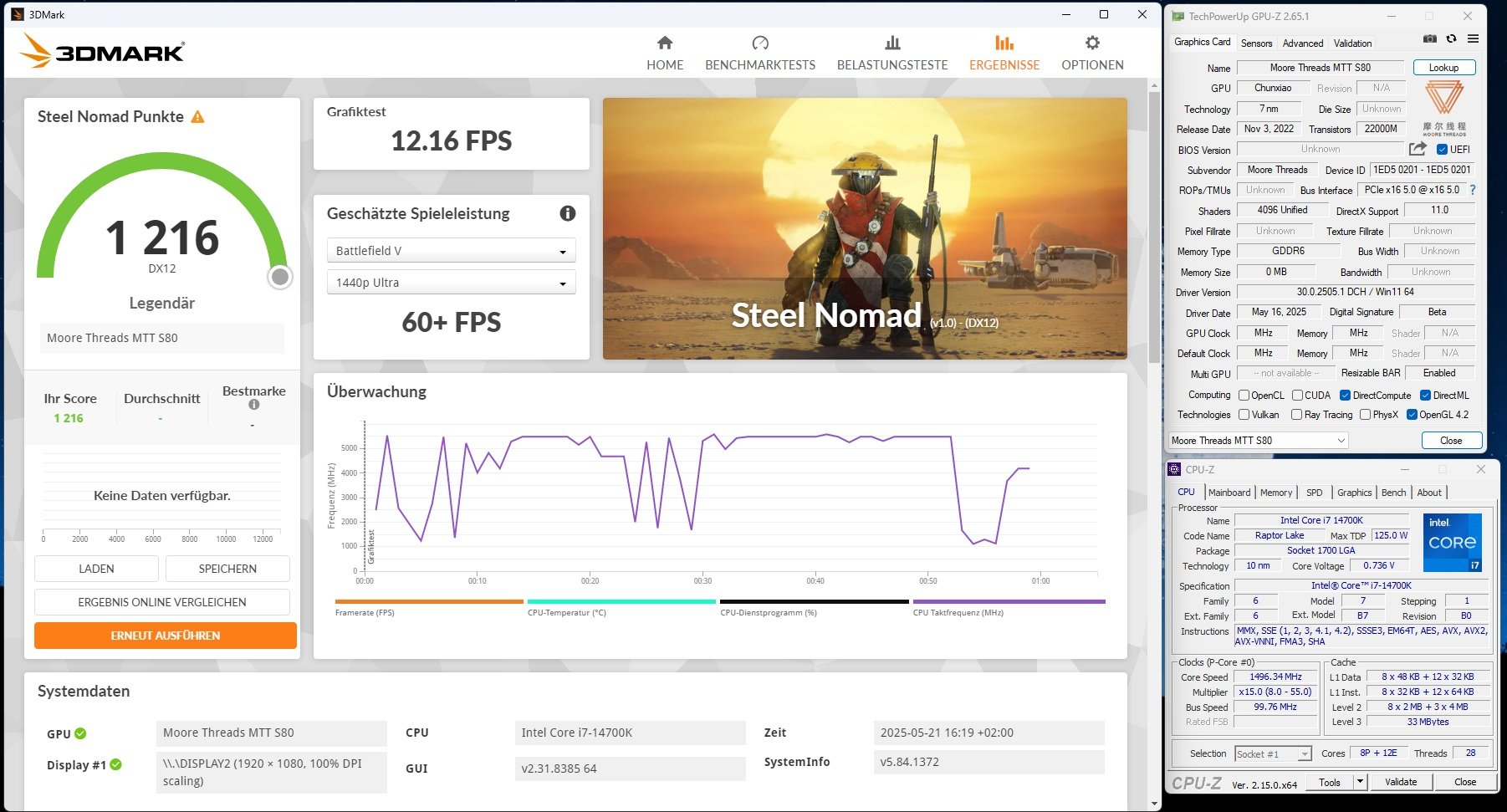Image resolution: width=1507 pixels, height=812 pixels.
Task: Toggle the OpenCL checkbox
Action: point(1244,396)
